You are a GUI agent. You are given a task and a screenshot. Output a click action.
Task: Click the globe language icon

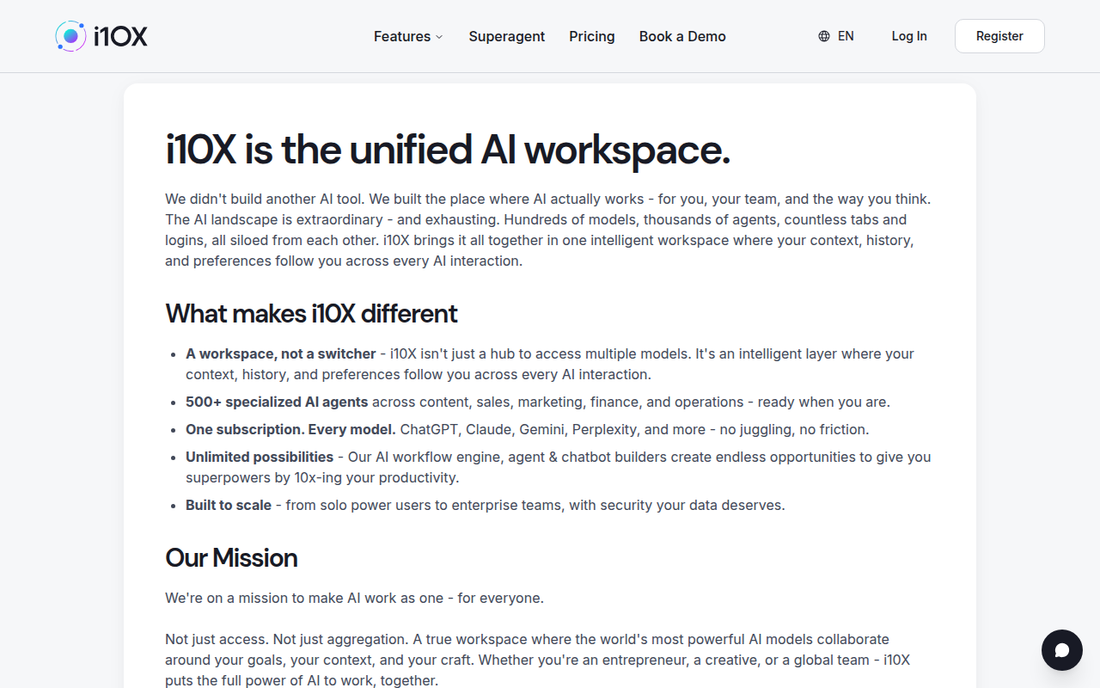[x=824, y=36]
